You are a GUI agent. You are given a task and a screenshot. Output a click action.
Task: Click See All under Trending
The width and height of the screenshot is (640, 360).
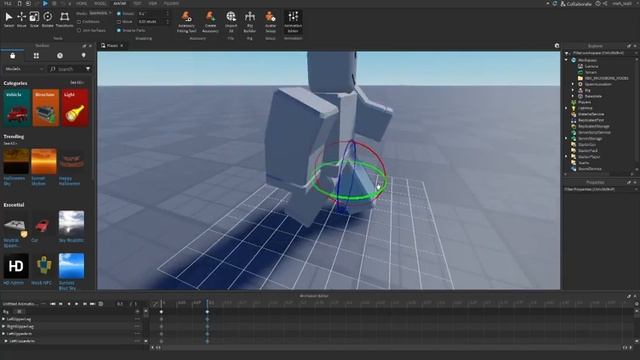[x=10, y=144]
